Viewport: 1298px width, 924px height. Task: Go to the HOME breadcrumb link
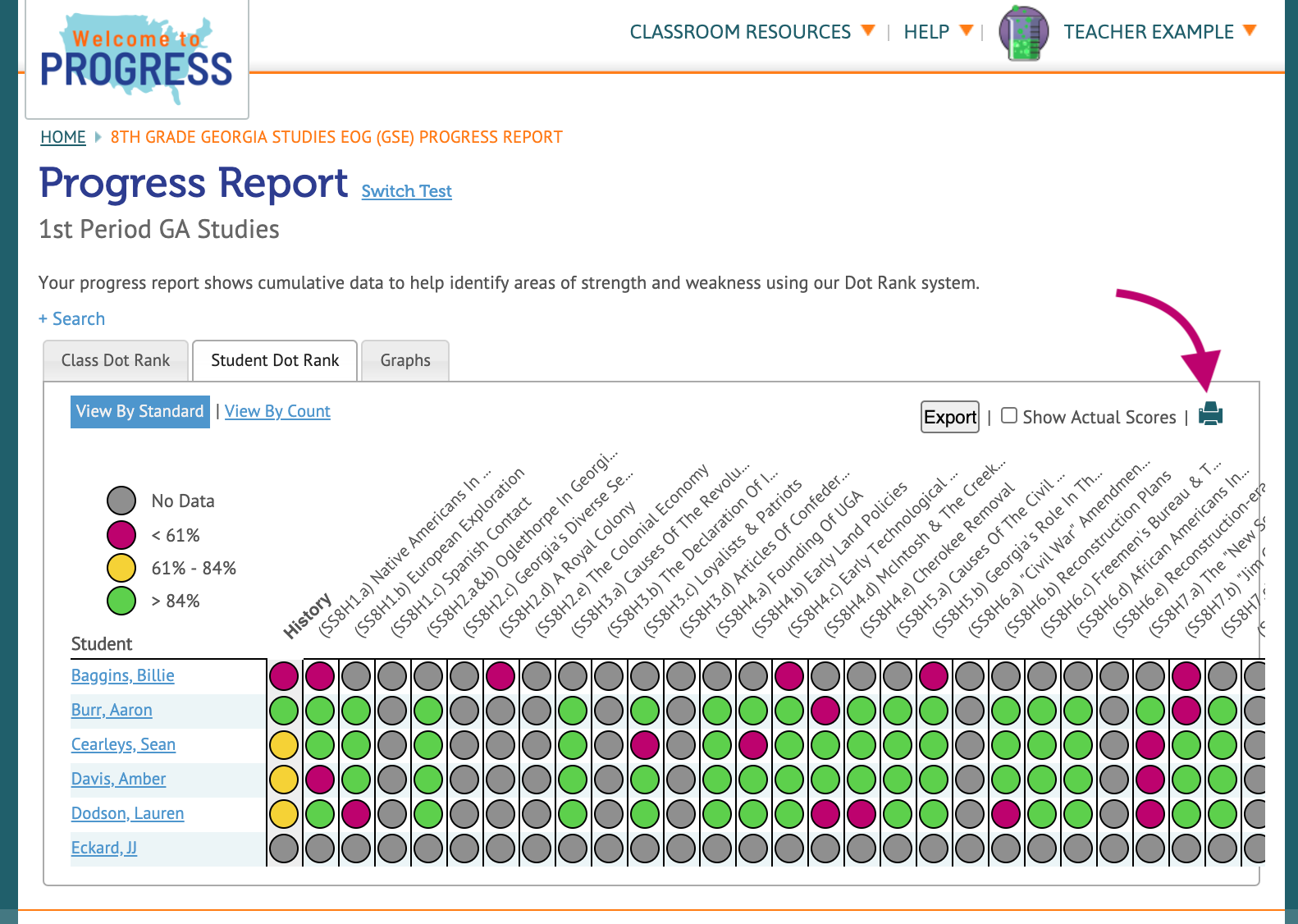[63, 137]
